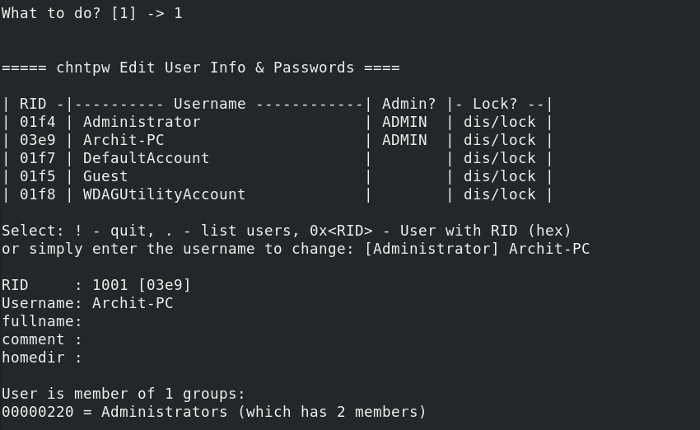Click the dis/lock status for WDAGUtilityAccount
Image resolution: width=700 pixels, height=430 pixels.
tap(499, 194)
